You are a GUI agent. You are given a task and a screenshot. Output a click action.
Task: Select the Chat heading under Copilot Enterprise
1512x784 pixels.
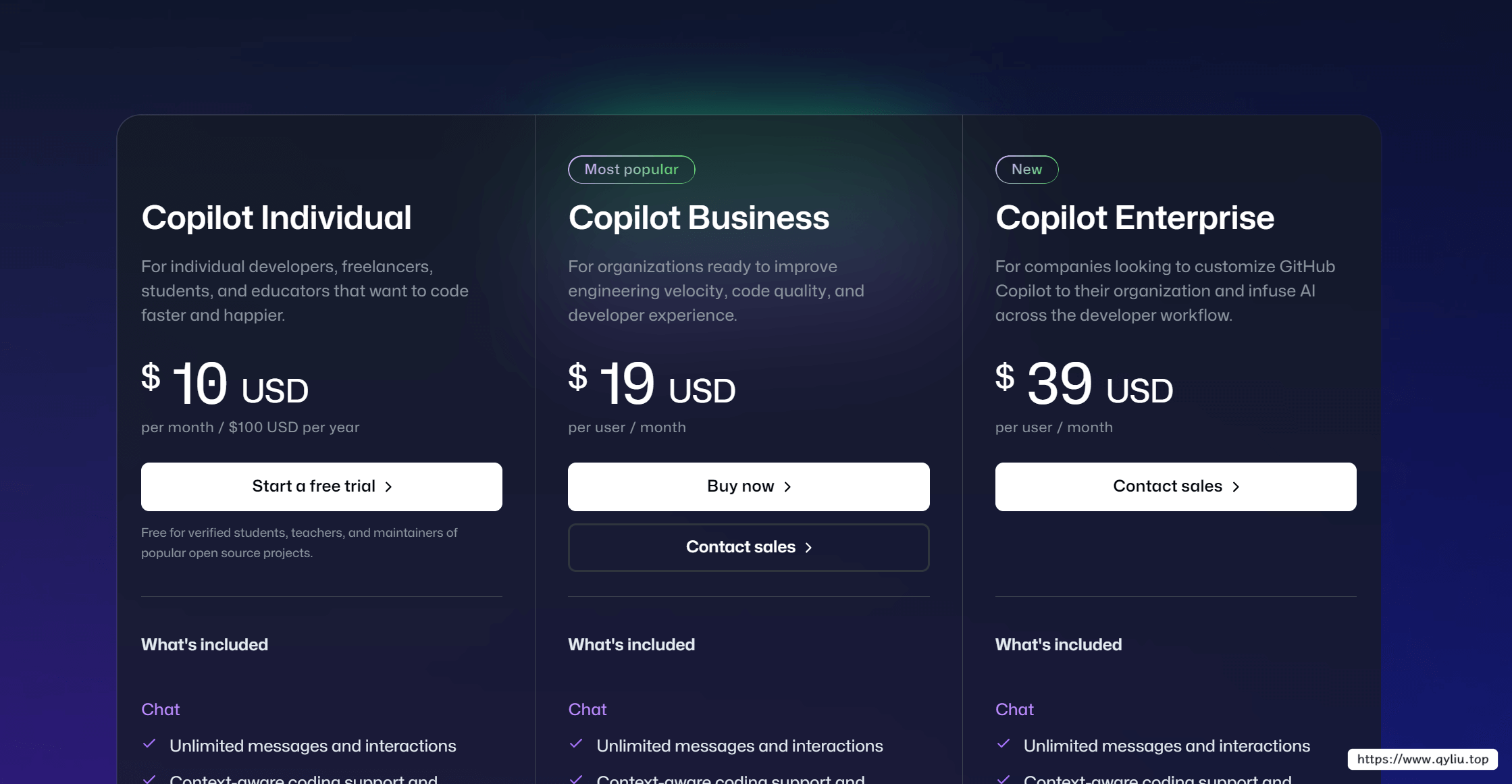[x=1014, y=709]
